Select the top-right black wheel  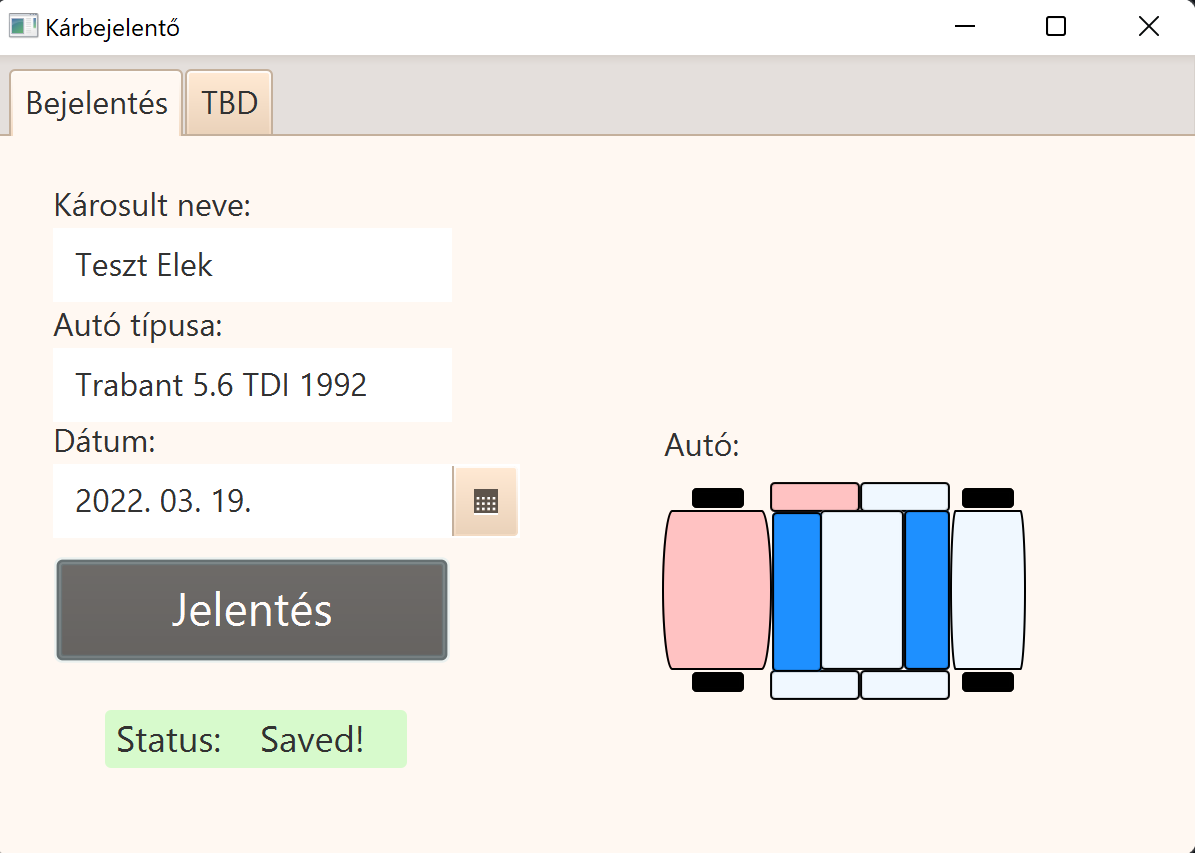[988, 498]
